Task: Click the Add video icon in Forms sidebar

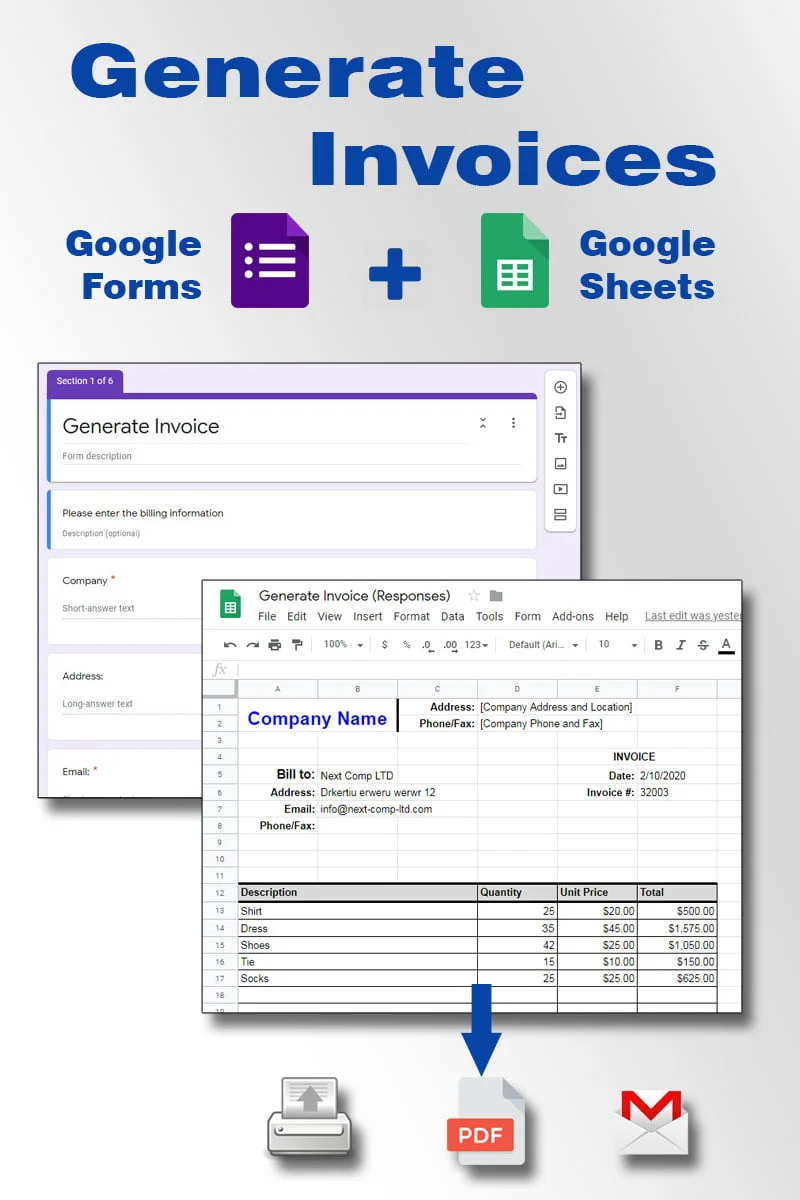Action: [560, 489]
